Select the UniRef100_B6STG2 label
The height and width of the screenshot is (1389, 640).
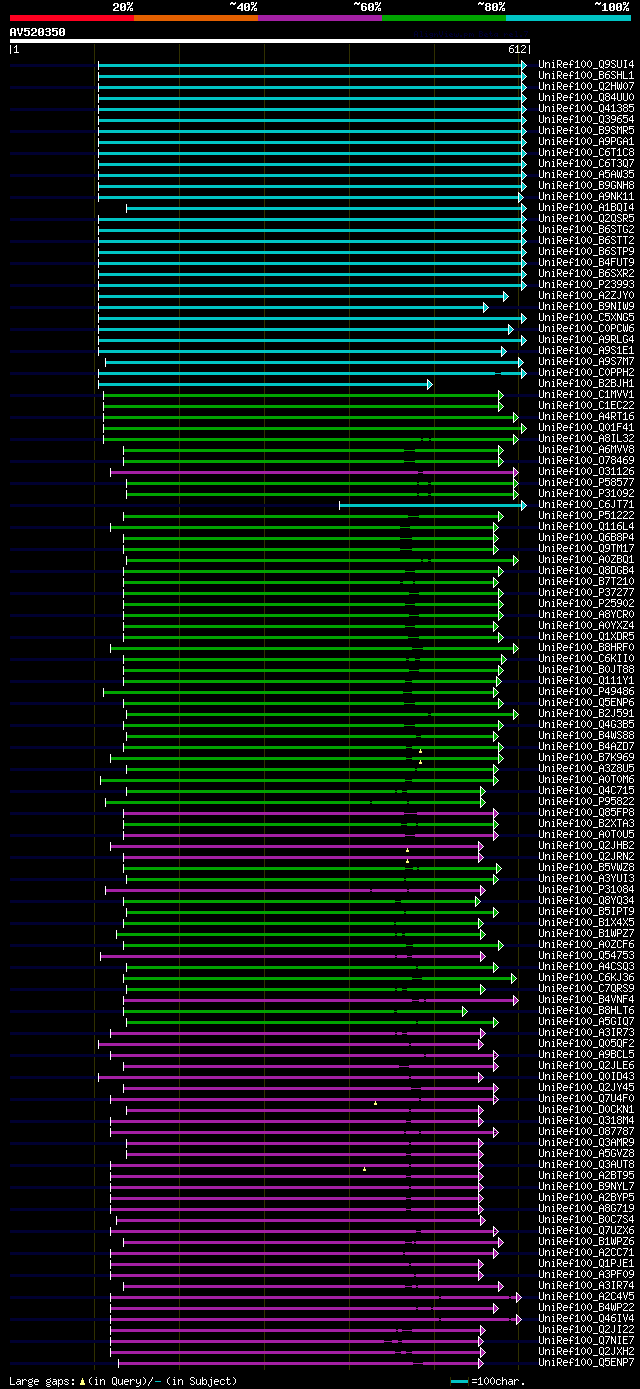coord(586,229)
